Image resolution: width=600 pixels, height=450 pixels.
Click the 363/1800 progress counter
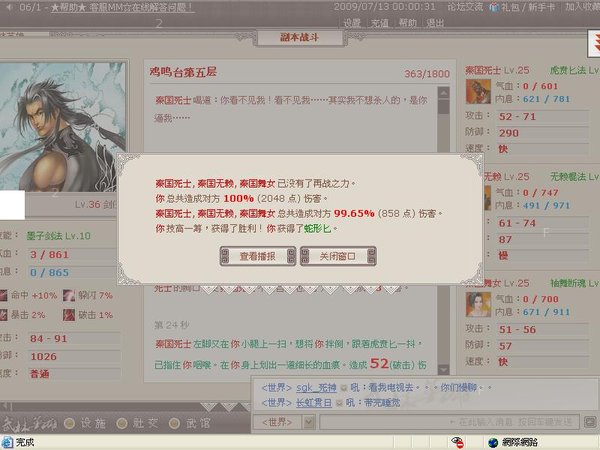coord(427,74)
